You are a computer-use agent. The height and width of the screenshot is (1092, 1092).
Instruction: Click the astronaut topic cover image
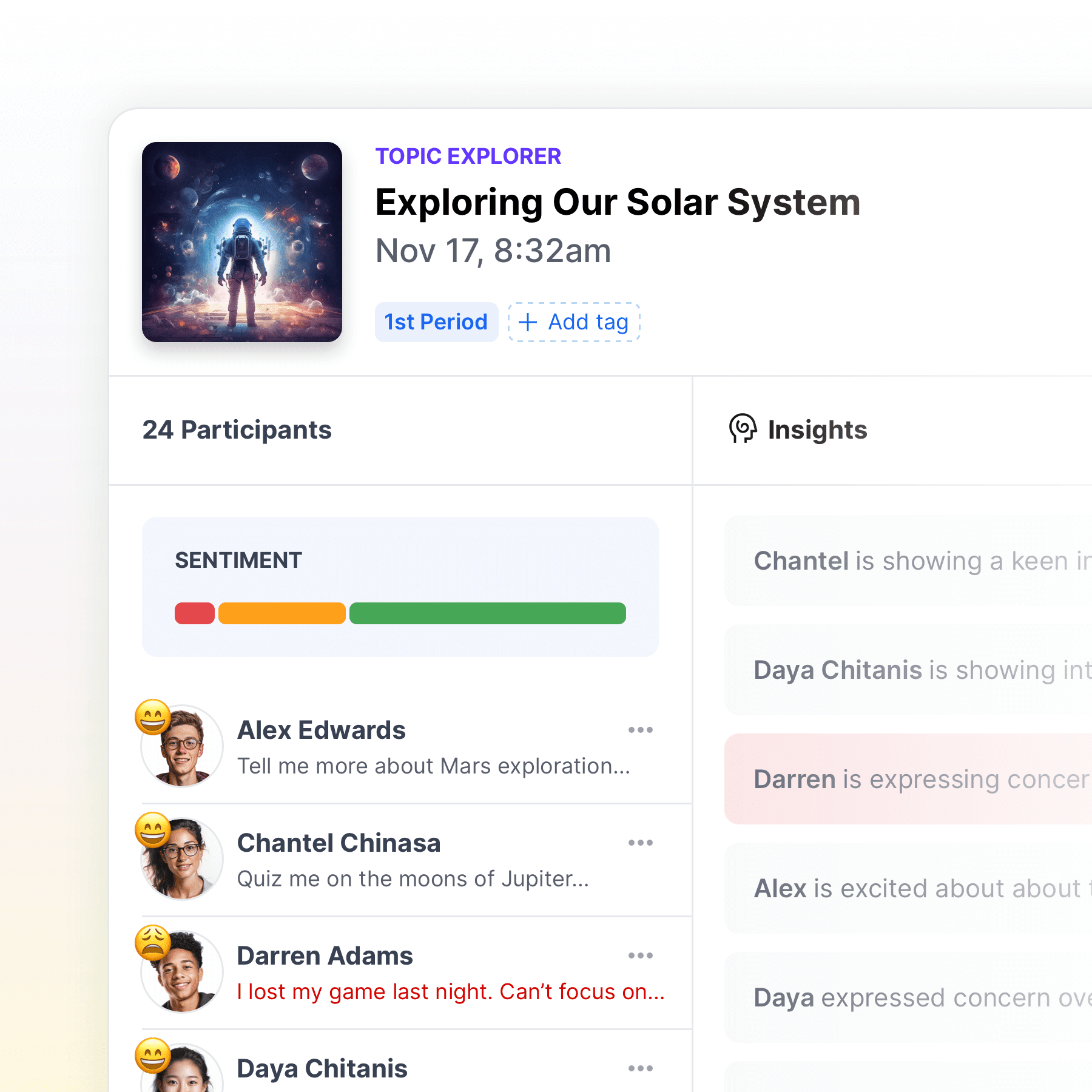(242, 242)
